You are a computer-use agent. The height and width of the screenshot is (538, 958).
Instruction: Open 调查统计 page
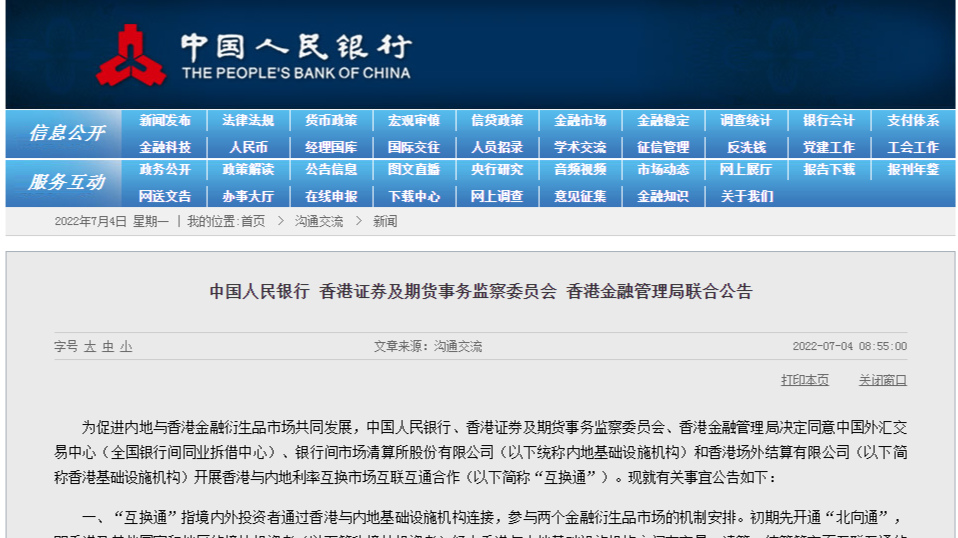[x=746, y=120]
